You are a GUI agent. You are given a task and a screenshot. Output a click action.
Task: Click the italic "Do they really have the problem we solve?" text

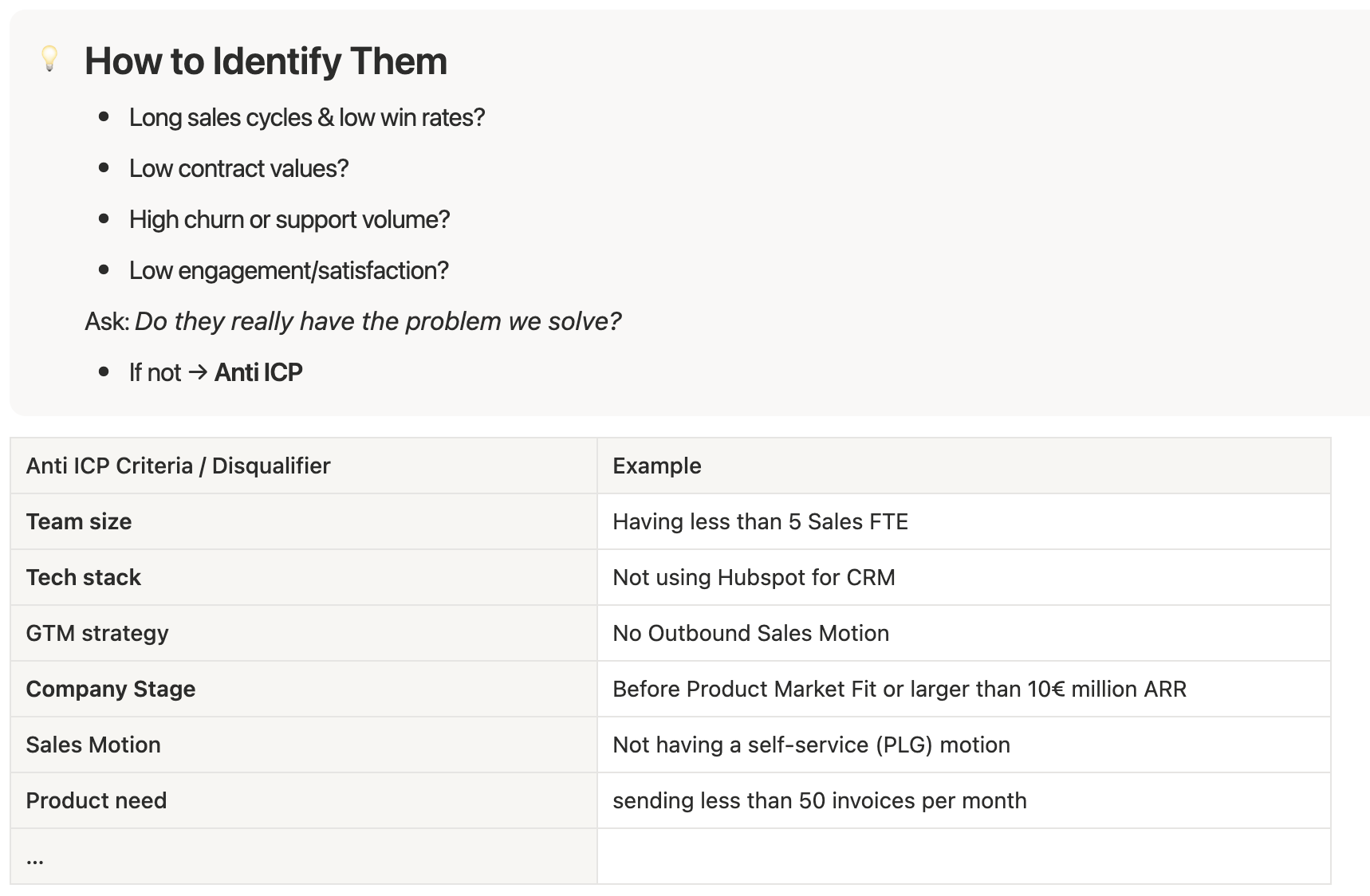tap(377, 321)
